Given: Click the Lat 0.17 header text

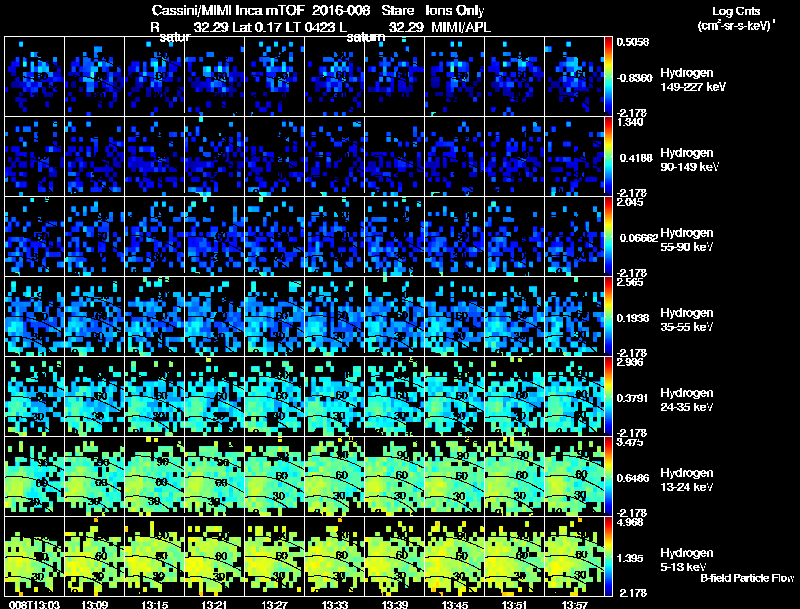Looking at the screenshot, I should 255,27.
